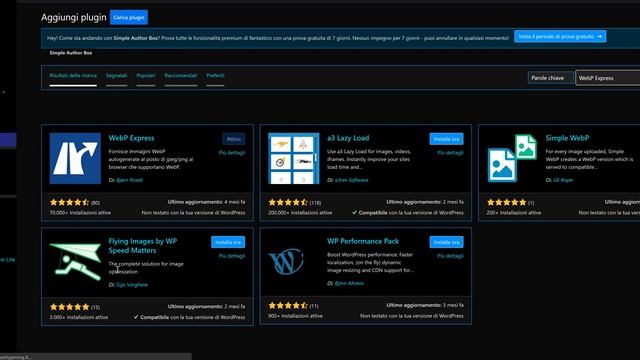Image resolution: width=640 pixels, height=360 pixels.
Task: Open author Jill Royer link
Action: (x=563, y=180)
